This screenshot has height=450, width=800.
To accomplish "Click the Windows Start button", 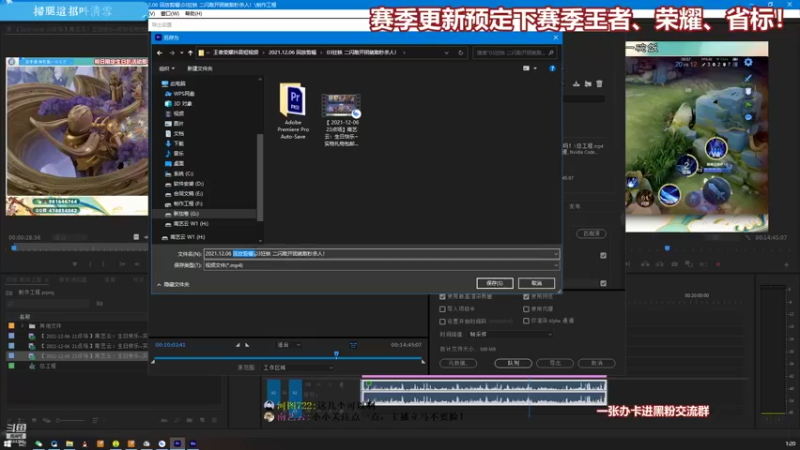I will coord(7,444).
